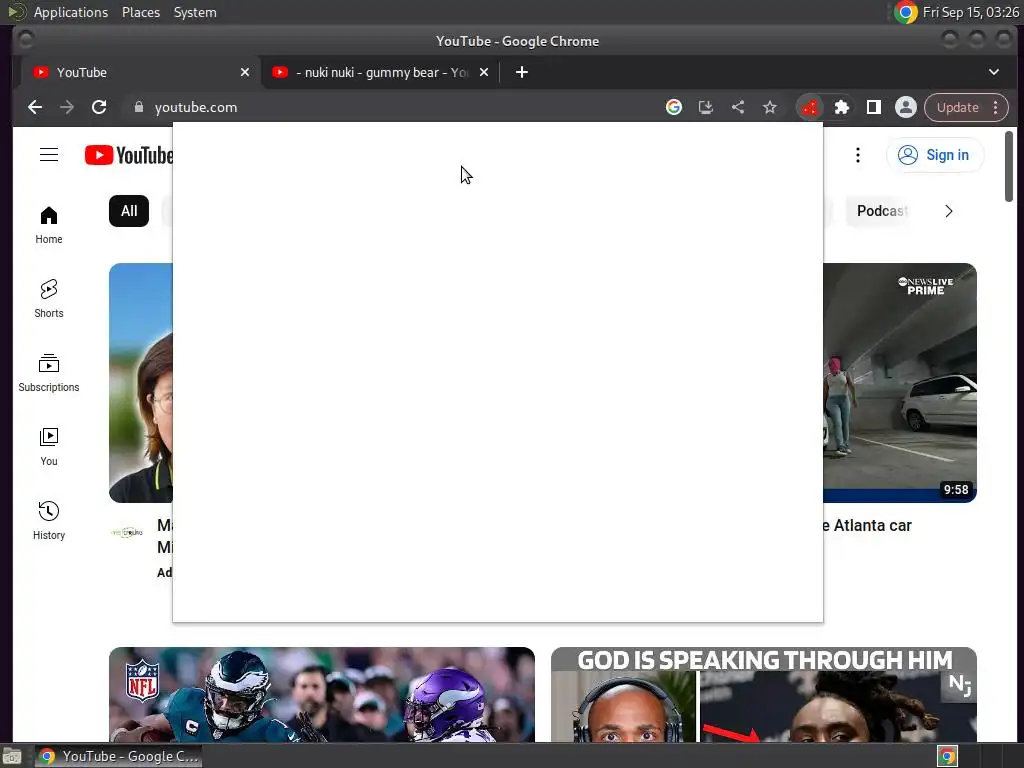Open the System menu
The image size is (1024, 768).
click(195, 12)
